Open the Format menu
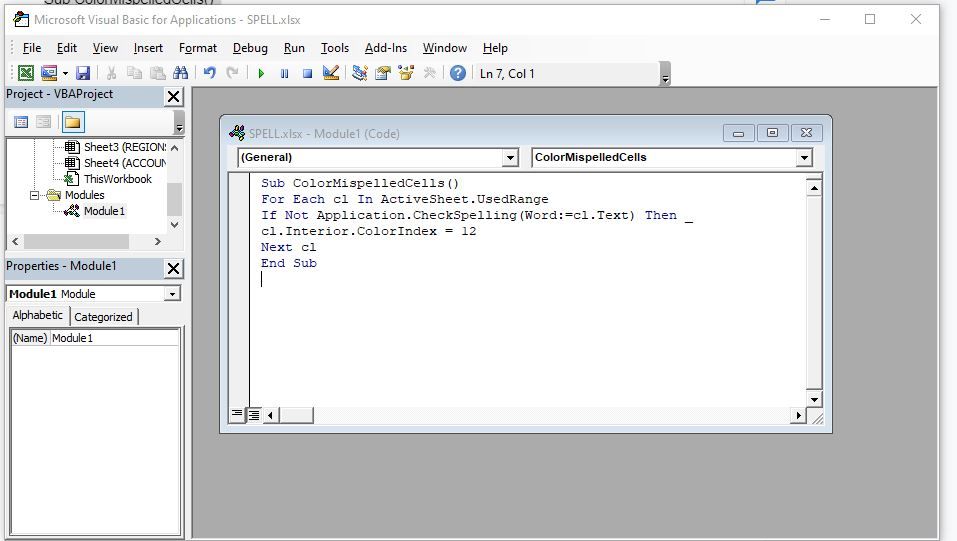This screenshot has width=957, height=541. tap(198, 48)
